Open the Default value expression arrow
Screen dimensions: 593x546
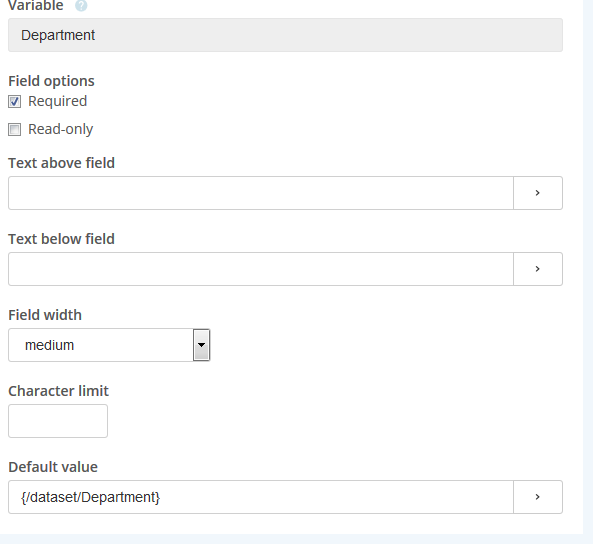click(538, 497)
